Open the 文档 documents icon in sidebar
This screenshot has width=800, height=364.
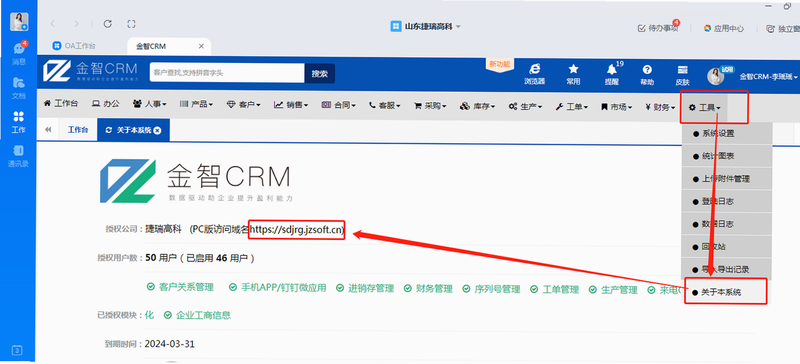19,87
